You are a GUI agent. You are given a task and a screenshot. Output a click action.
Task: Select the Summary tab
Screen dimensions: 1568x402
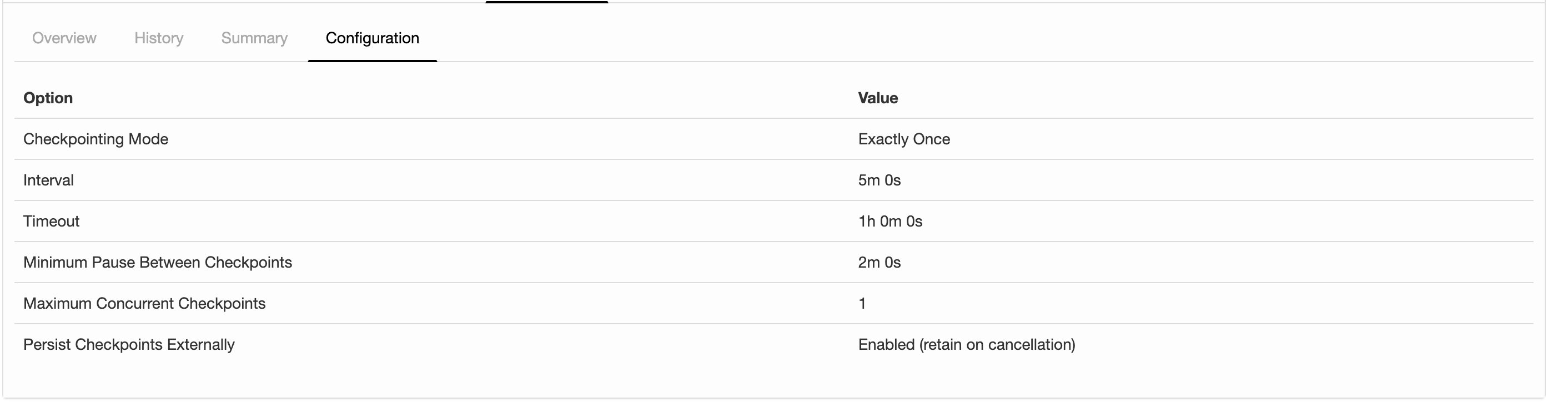(254, 38)
